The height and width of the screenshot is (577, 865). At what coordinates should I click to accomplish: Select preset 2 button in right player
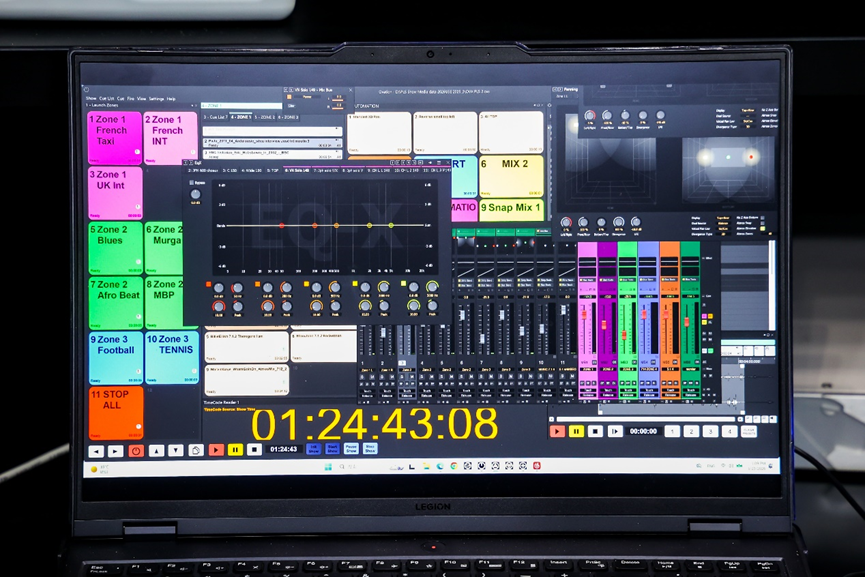point(691,431)
